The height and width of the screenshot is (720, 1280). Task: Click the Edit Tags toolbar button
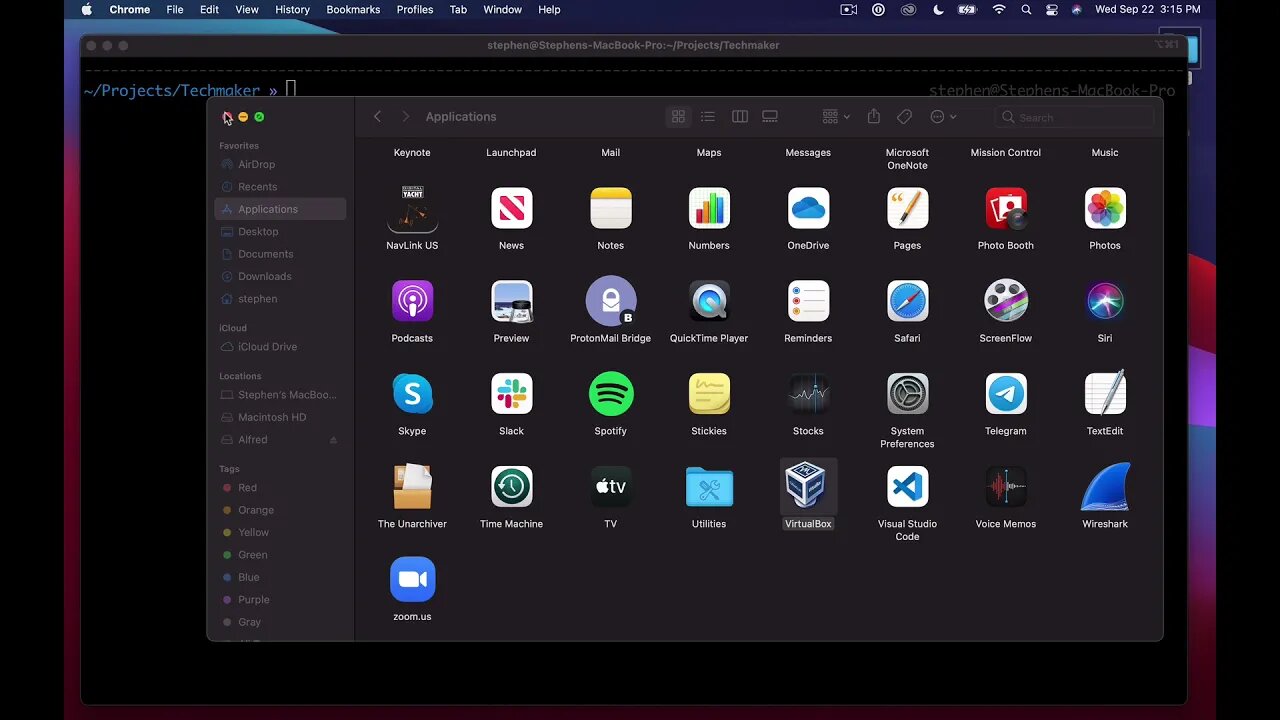tap(904, 117)
